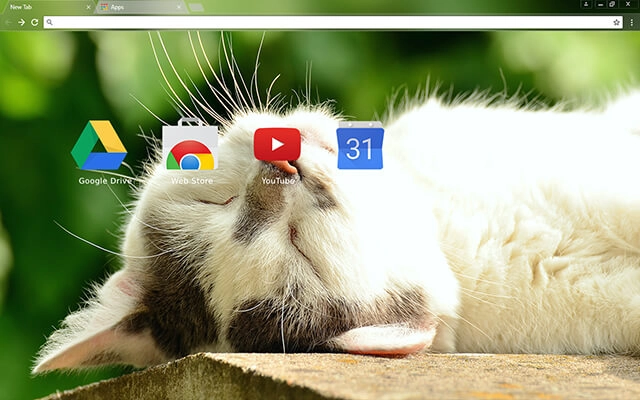Open the Google Calendar 31 icon

coord(360,145)
